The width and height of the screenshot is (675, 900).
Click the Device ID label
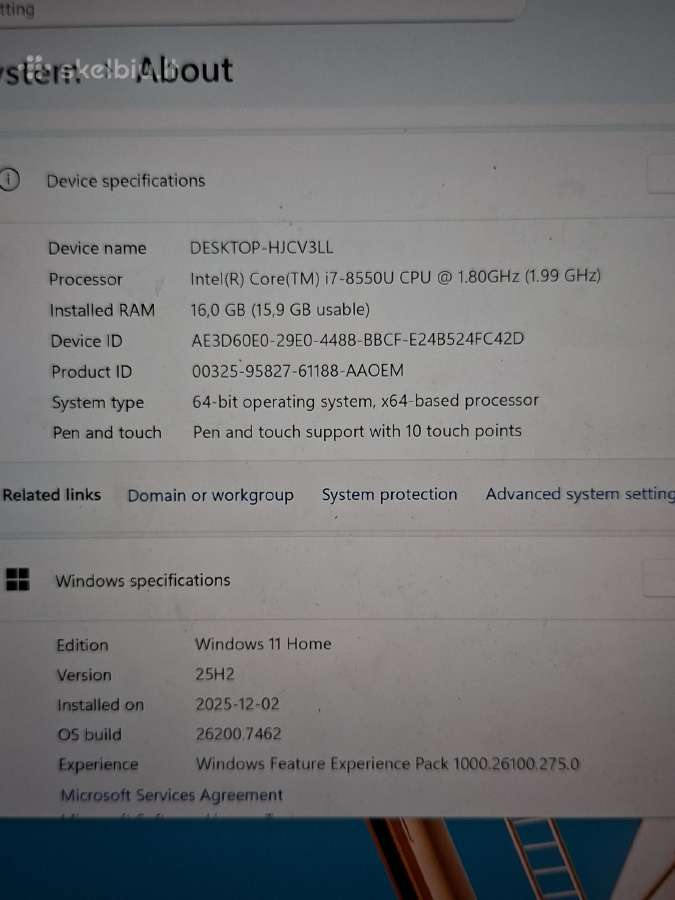[87, 341]
